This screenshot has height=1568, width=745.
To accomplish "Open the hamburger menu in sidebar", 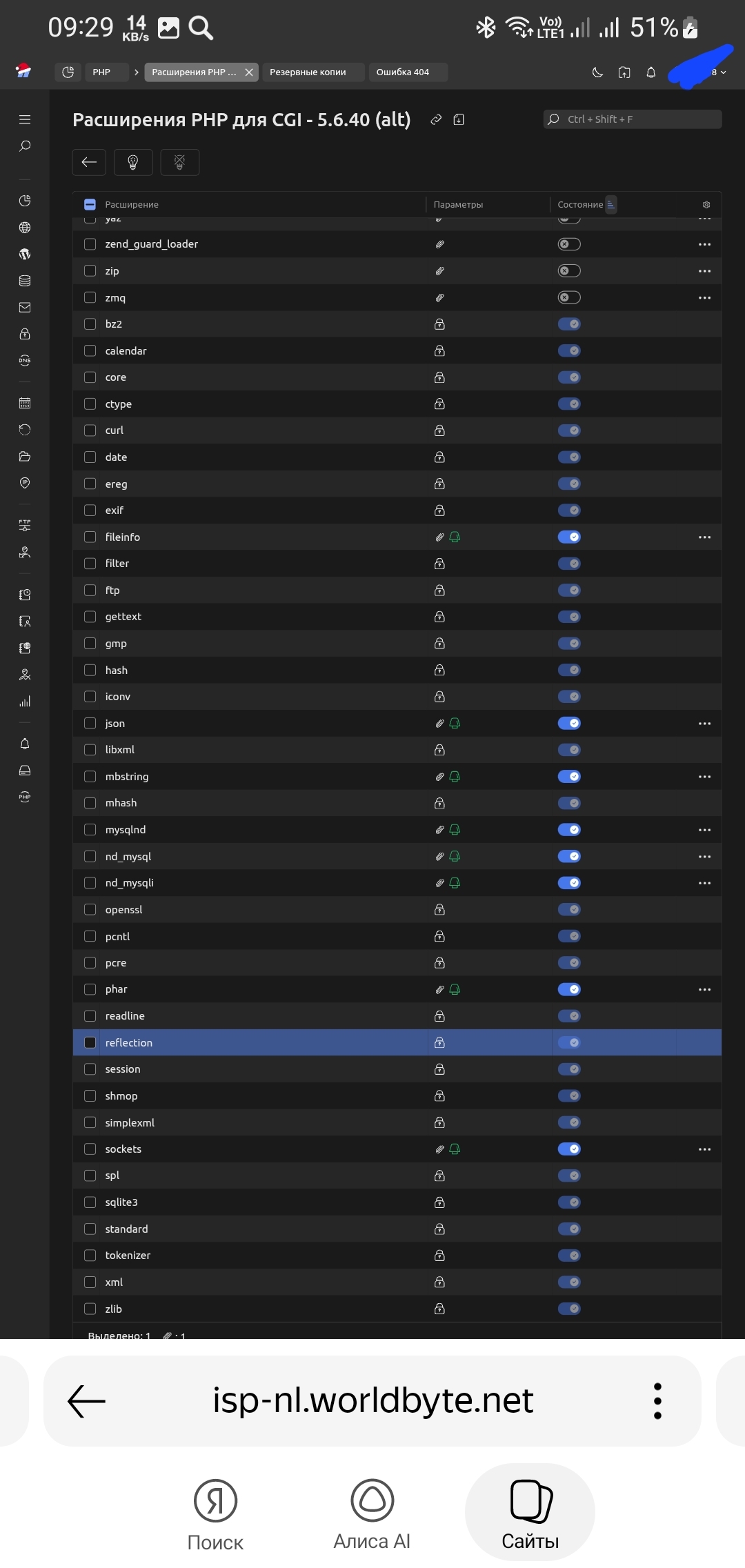I will [25, 119].
